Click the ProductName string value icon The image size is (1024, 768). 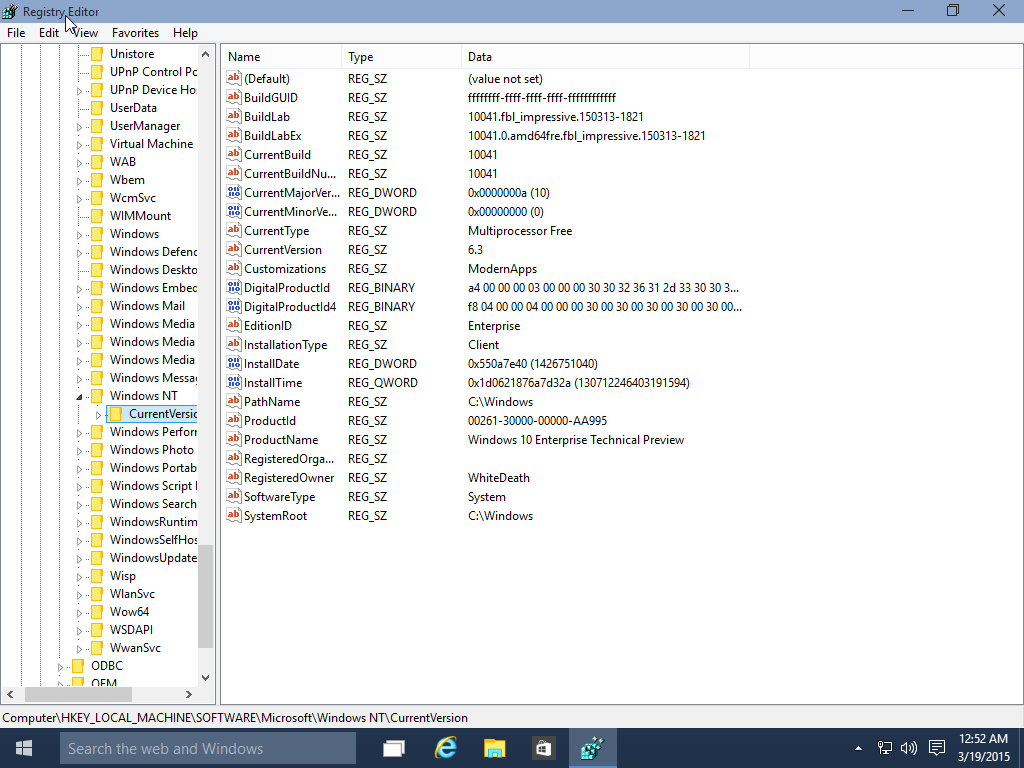(234, 439)
